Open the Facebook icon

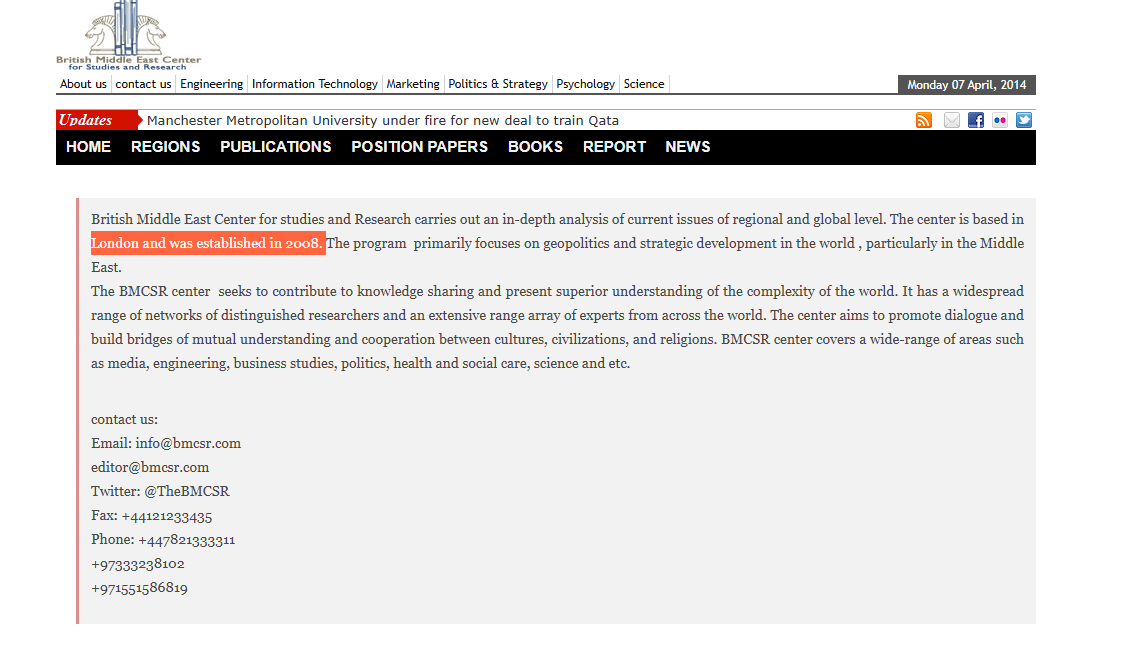[975, 120]
